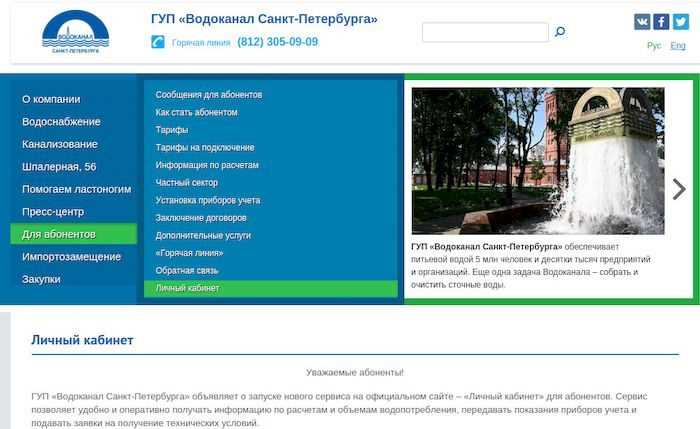Image resolution: width=700 pixels, height=429 pixels.
Task: Open the Водоснабжение menu
Action: [x=61, y=121]
